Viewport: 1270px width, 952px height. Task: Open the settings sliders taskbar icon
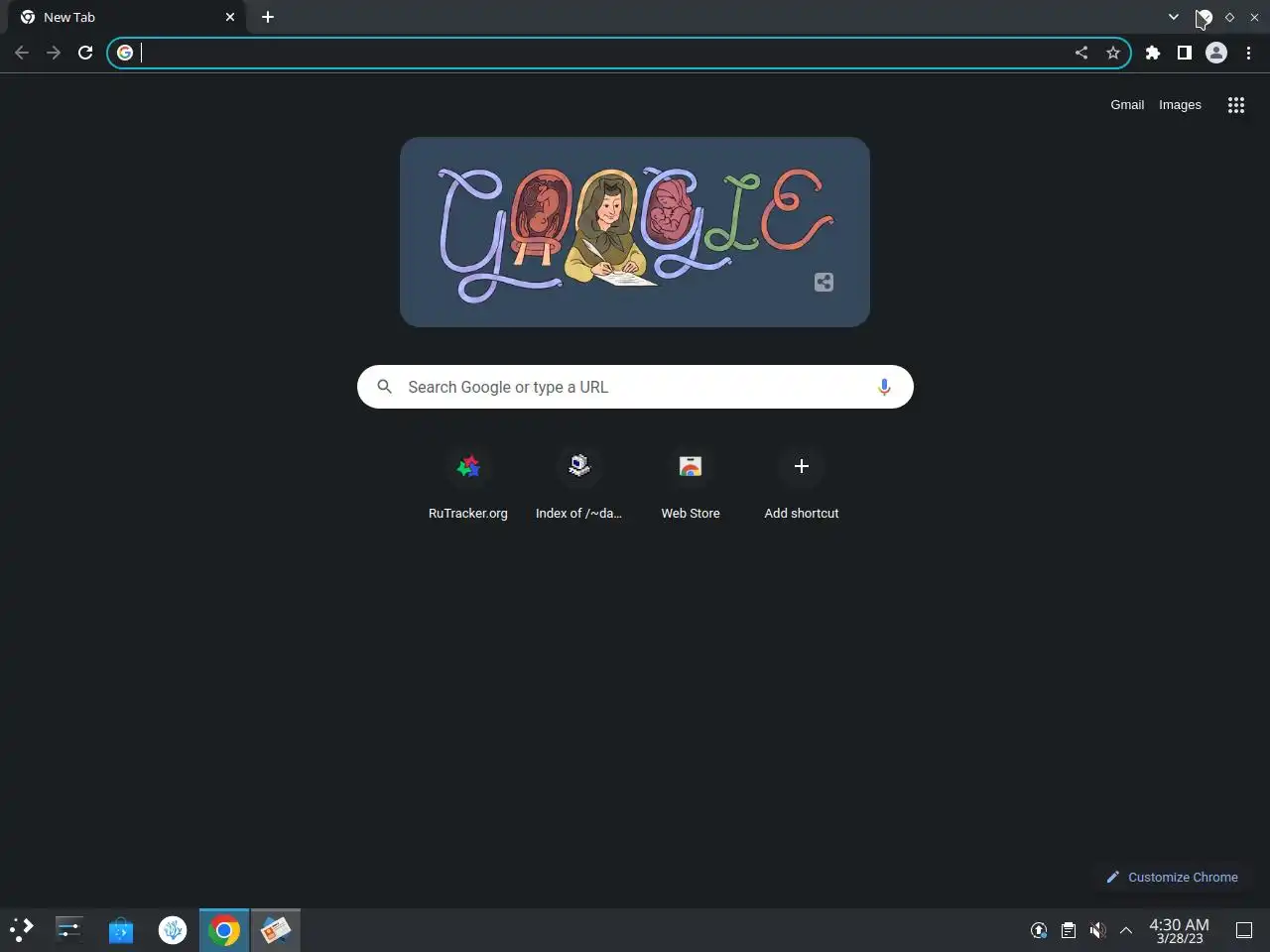coord(68,929)
